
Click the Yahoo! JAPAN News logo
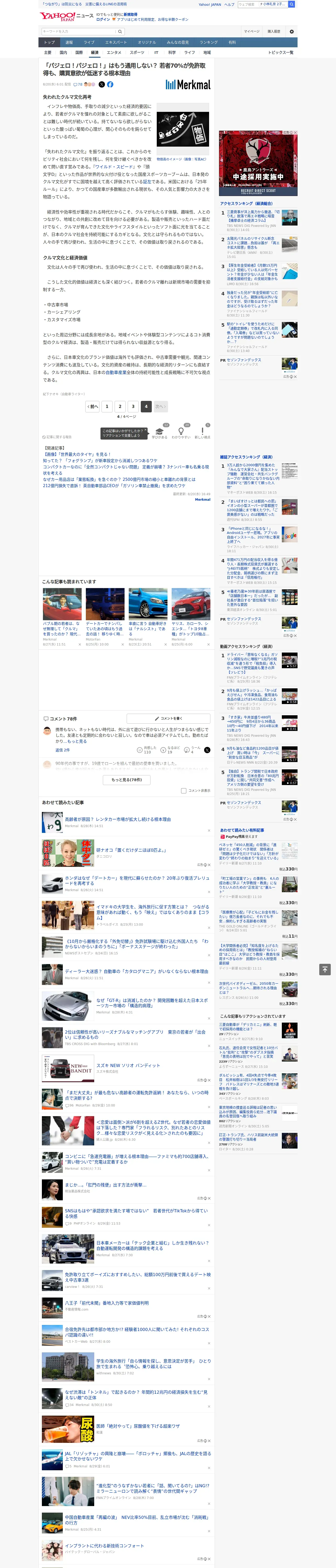(x=66, y=16)
